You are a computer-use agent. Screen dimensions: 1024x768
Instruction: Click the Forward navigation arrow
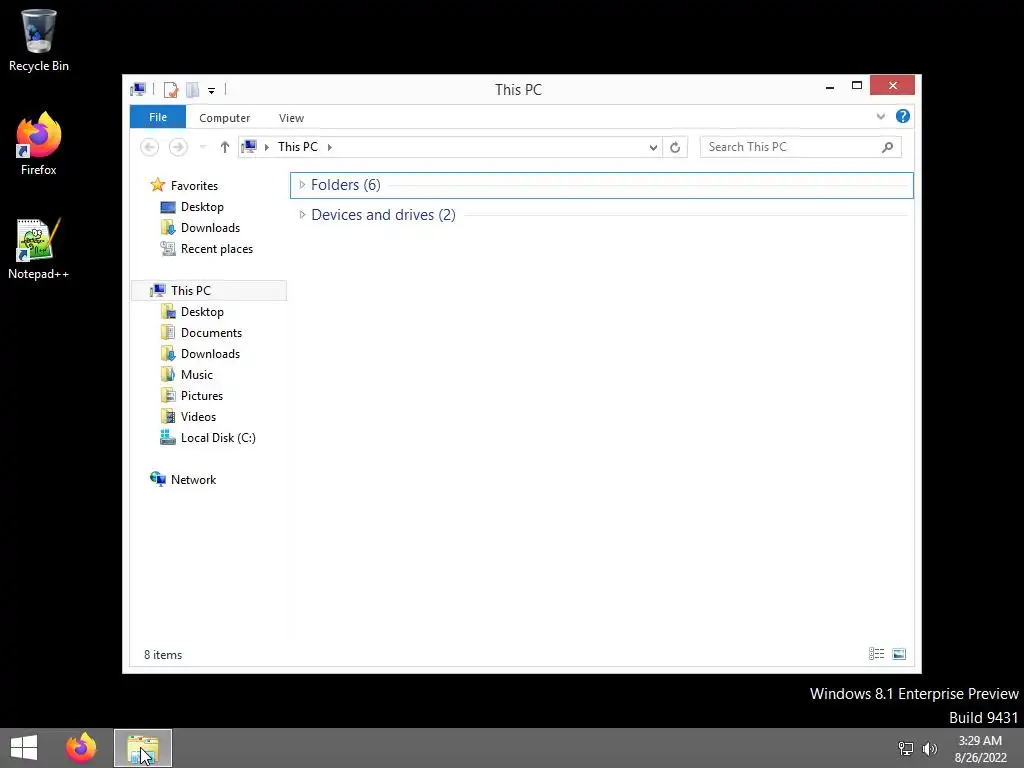tap(178, 147)
